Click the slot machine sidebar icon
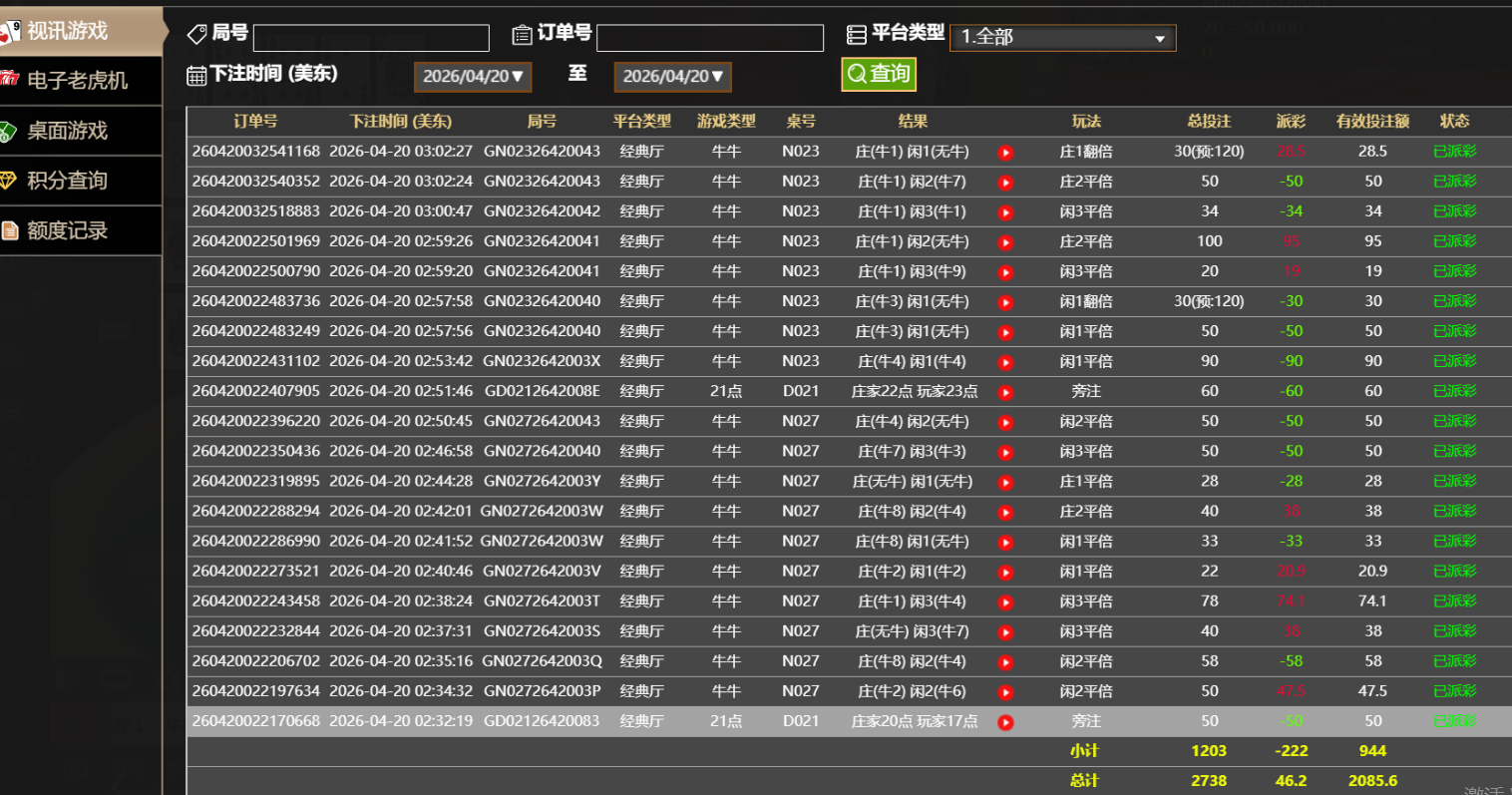 tap(9, 80)
